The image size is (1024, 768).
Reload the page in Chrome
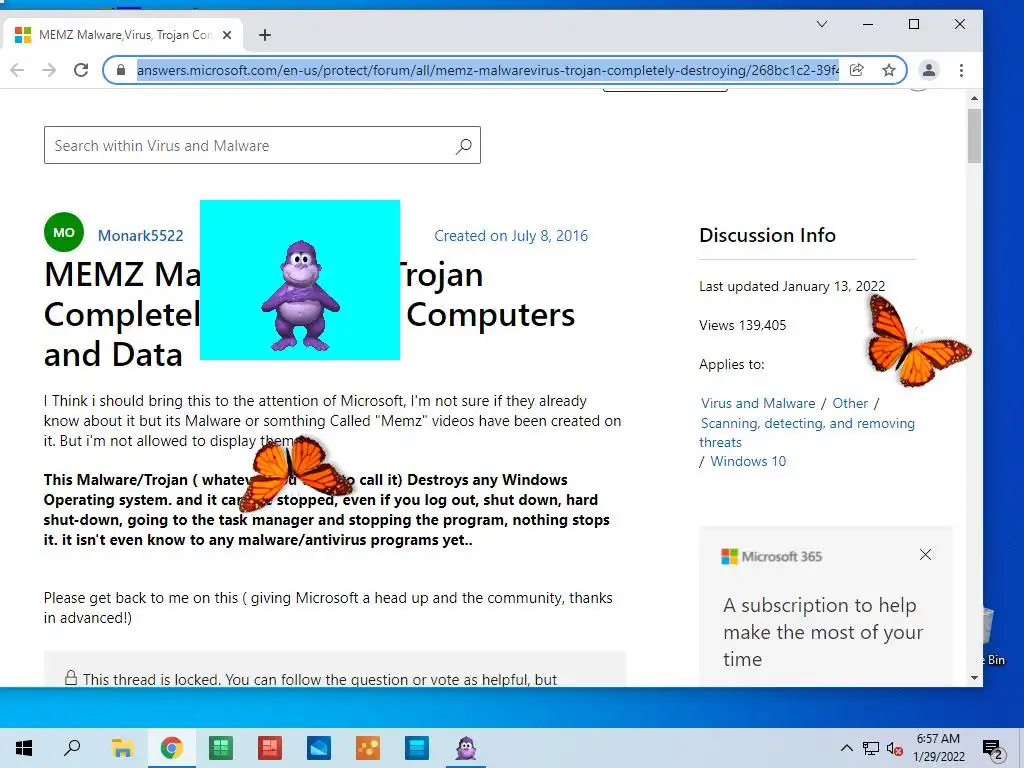[81, 70]
